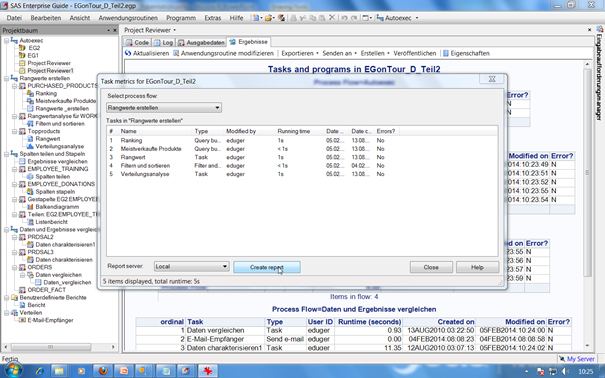Open the Report server Local dropdown
Screen dimensions: 605x378
click(191, 267)
